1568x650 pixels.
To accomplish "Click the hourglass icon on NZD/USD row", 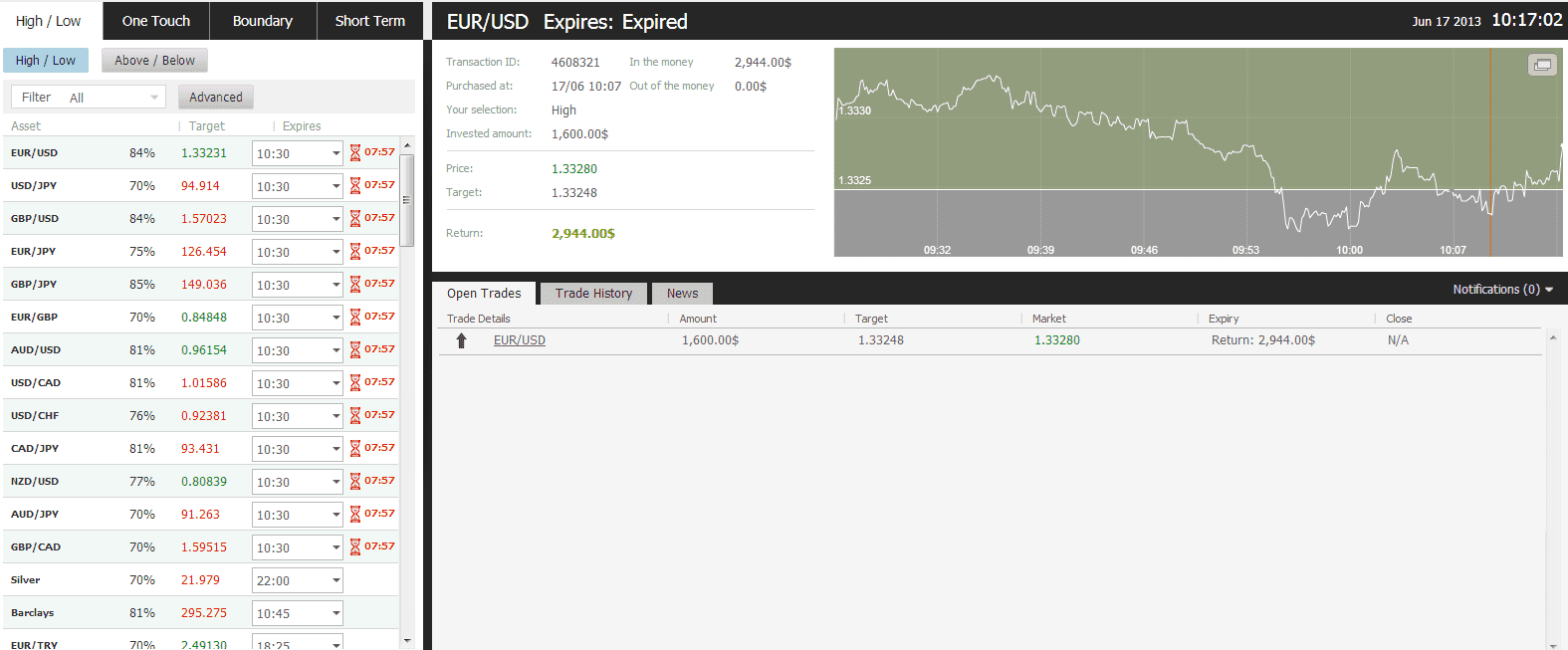I will [354, 482].
